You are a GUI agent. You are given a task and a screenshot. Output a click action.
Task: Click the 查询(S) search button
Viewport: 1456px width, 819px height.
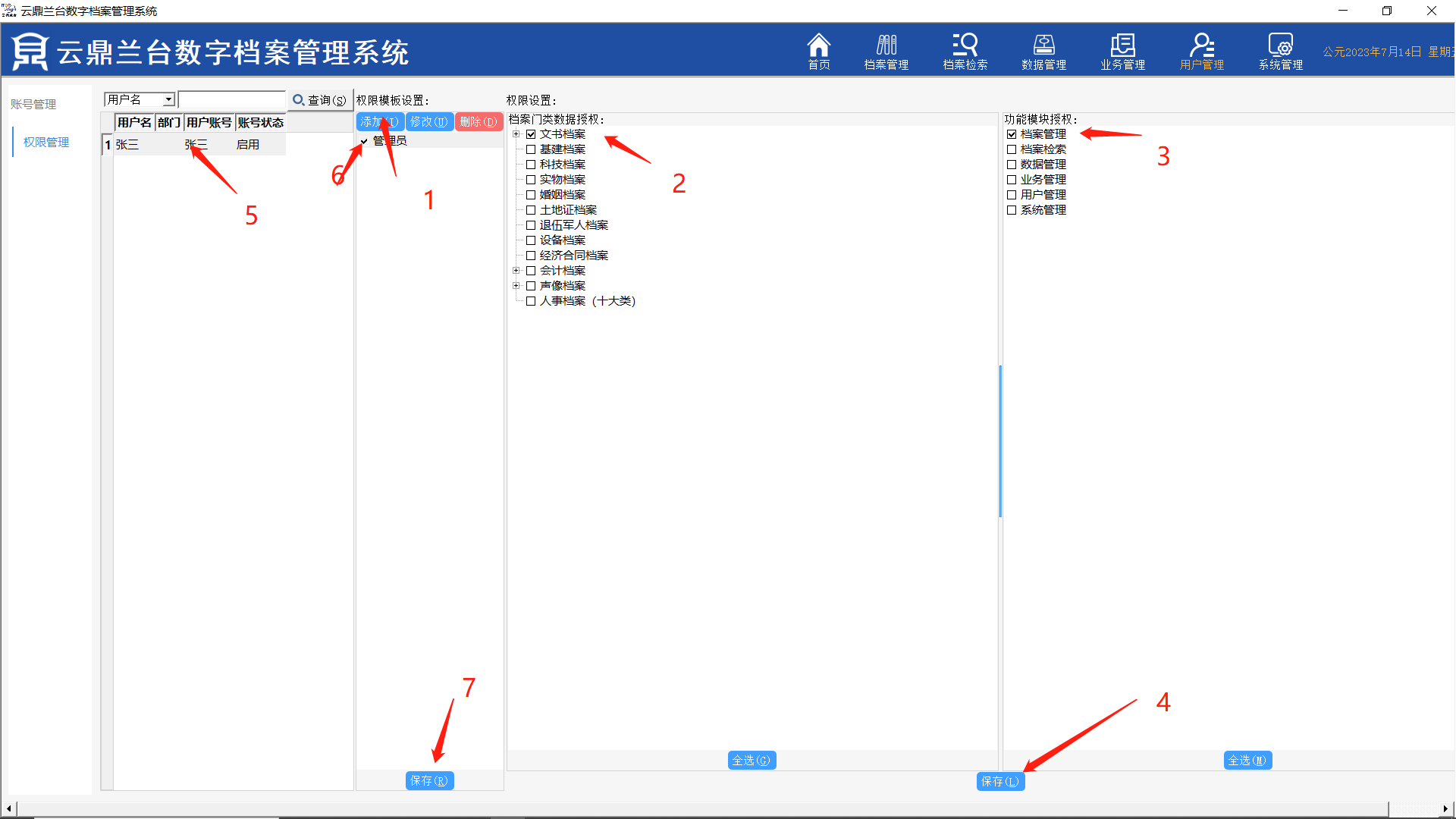(x=319, y=100)
